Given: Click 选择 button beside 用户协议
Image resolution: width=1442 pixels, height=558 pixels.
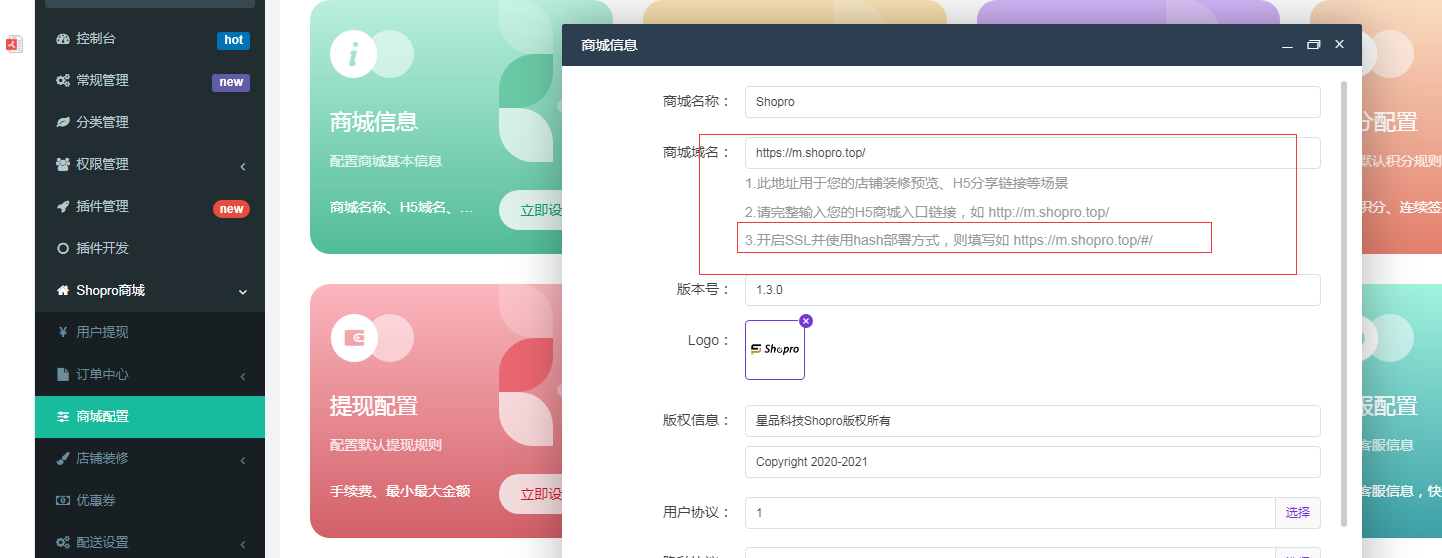Looking at the screenshot, I should pos(1298,513).
